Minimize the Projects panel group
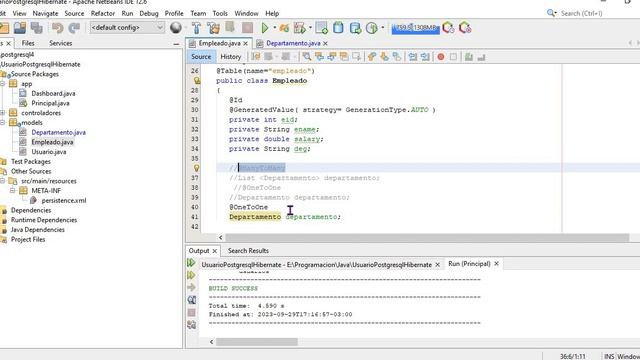 click(x=176, y=43)
